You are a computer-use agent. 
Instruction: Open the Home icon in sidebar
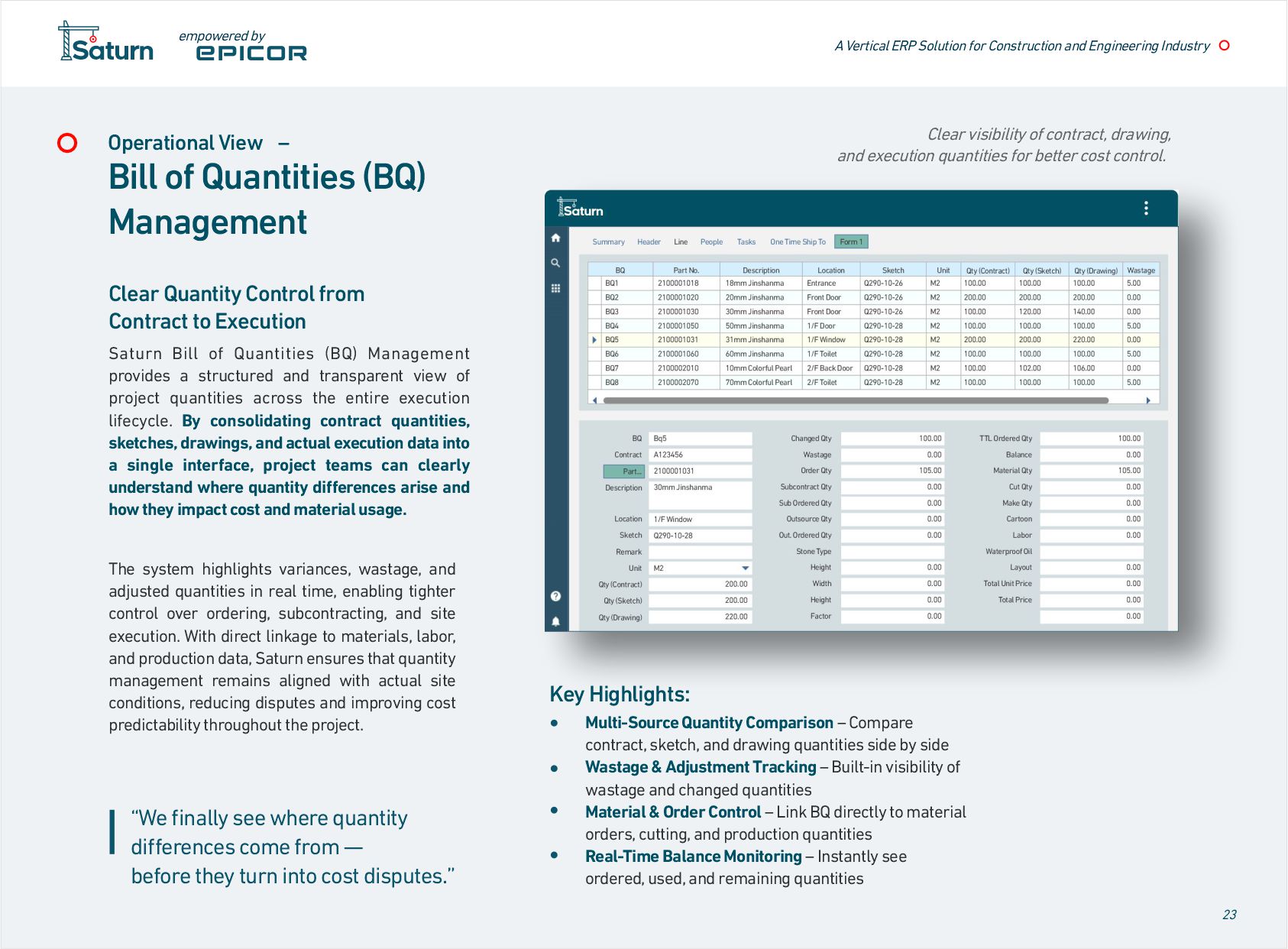[555, 238]
